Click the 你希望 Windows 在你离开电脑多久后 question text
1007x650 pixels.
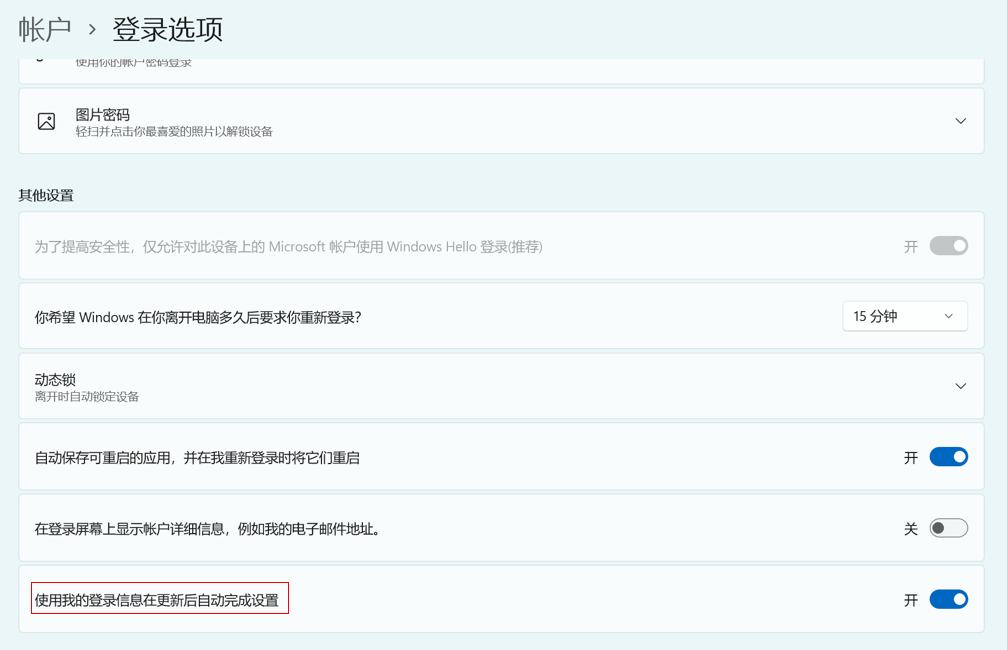coord(198,317)
